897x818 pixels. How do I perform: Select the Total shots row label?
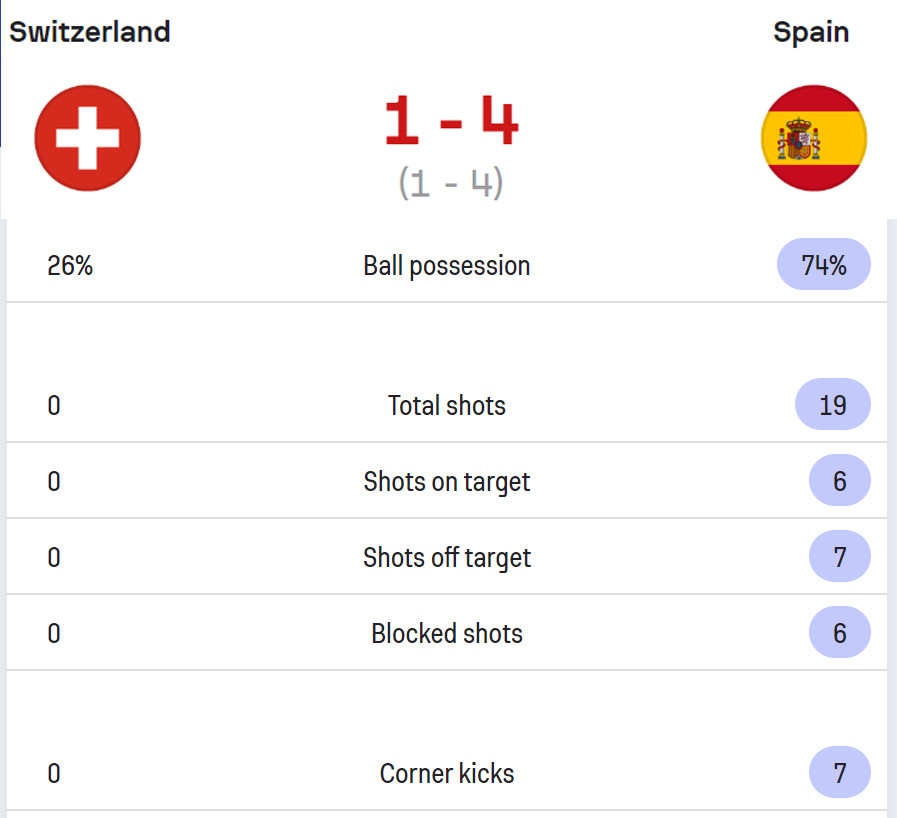pyautogui.click(x=447, y=406)
